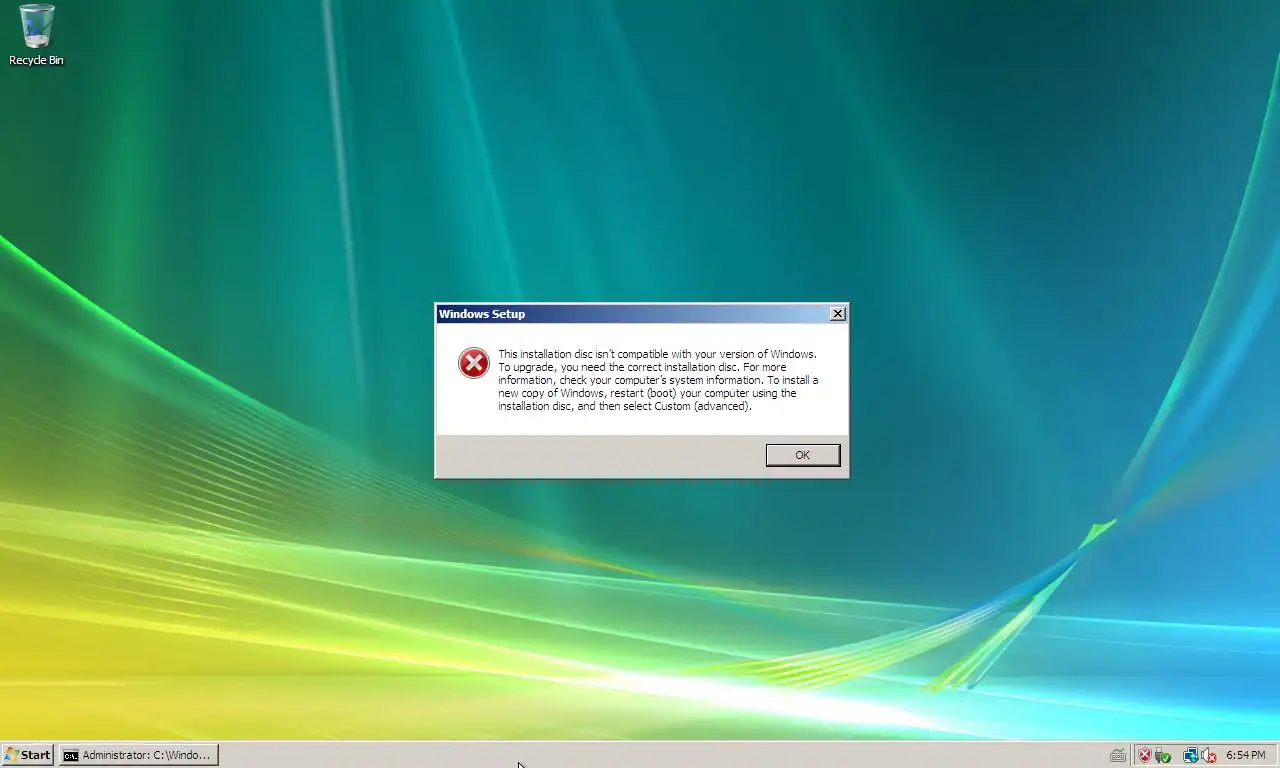Click the muted volume speaker tray icon

(1208, 755)
